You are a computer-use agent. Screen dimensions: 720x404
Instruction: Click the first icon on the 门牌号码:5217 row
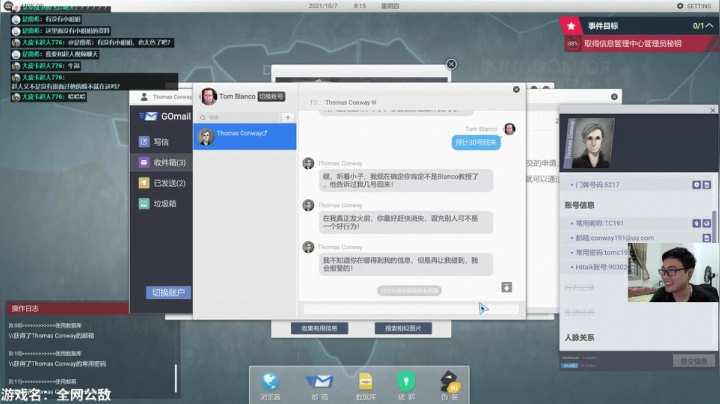(696, 185)
